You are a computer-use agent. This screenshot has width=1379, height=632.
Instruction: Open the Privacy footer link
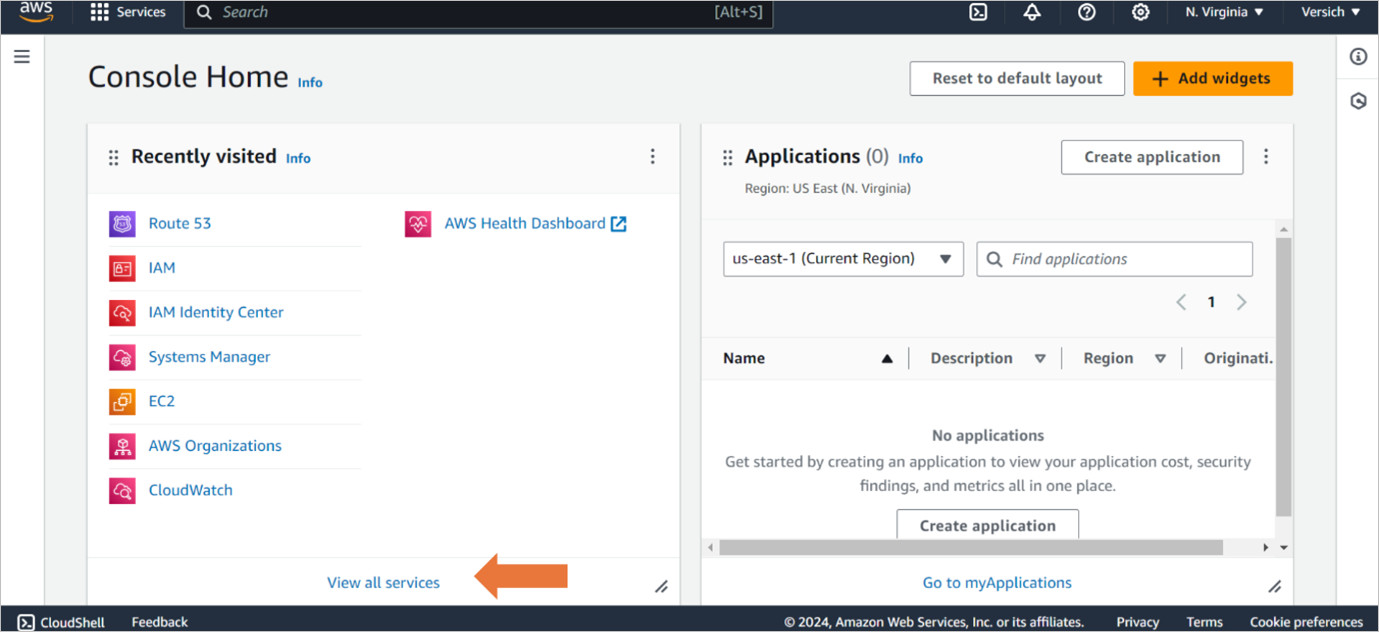tap(1138, 622)
